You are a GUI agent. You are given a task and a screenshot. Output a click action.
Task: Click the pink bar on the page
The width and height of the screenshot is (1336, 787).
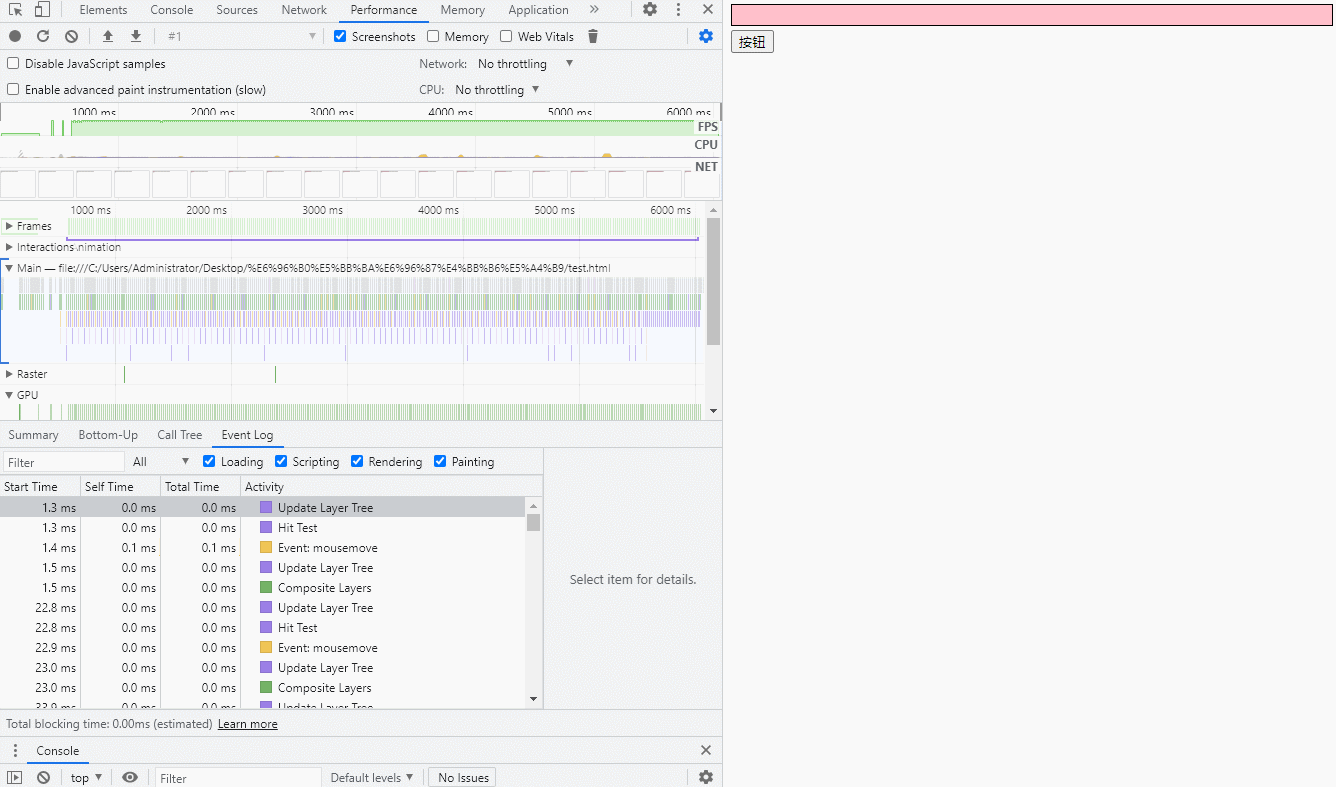1032,15
